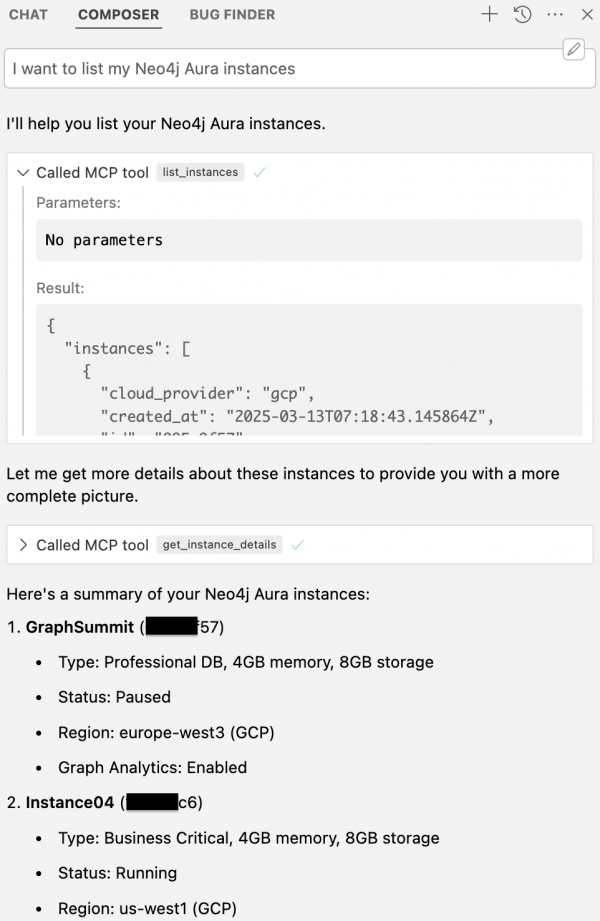The height and width of the screenshot is (921, 600).
Task: Expand the get_instance_details MCP tool call
Action: pos(23,545)
